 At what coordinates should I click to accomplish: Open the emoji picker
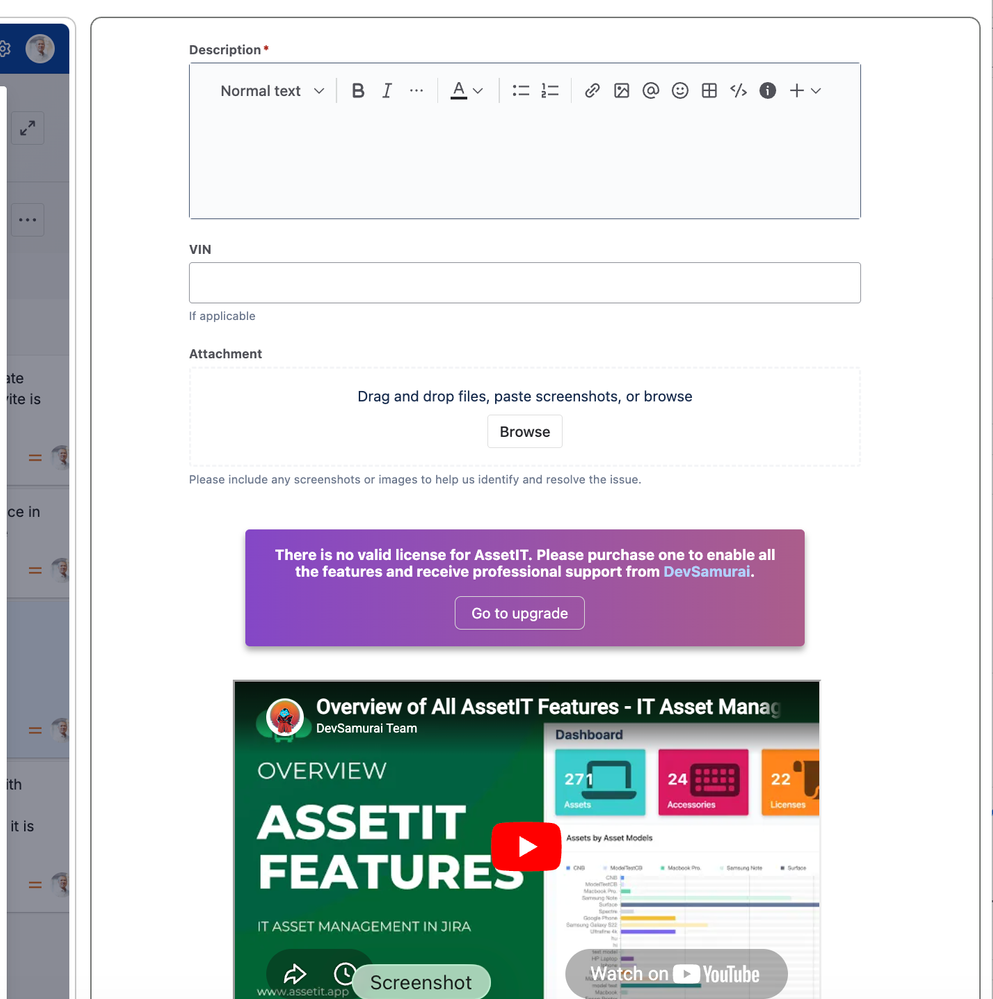click(x=680, y=90)
